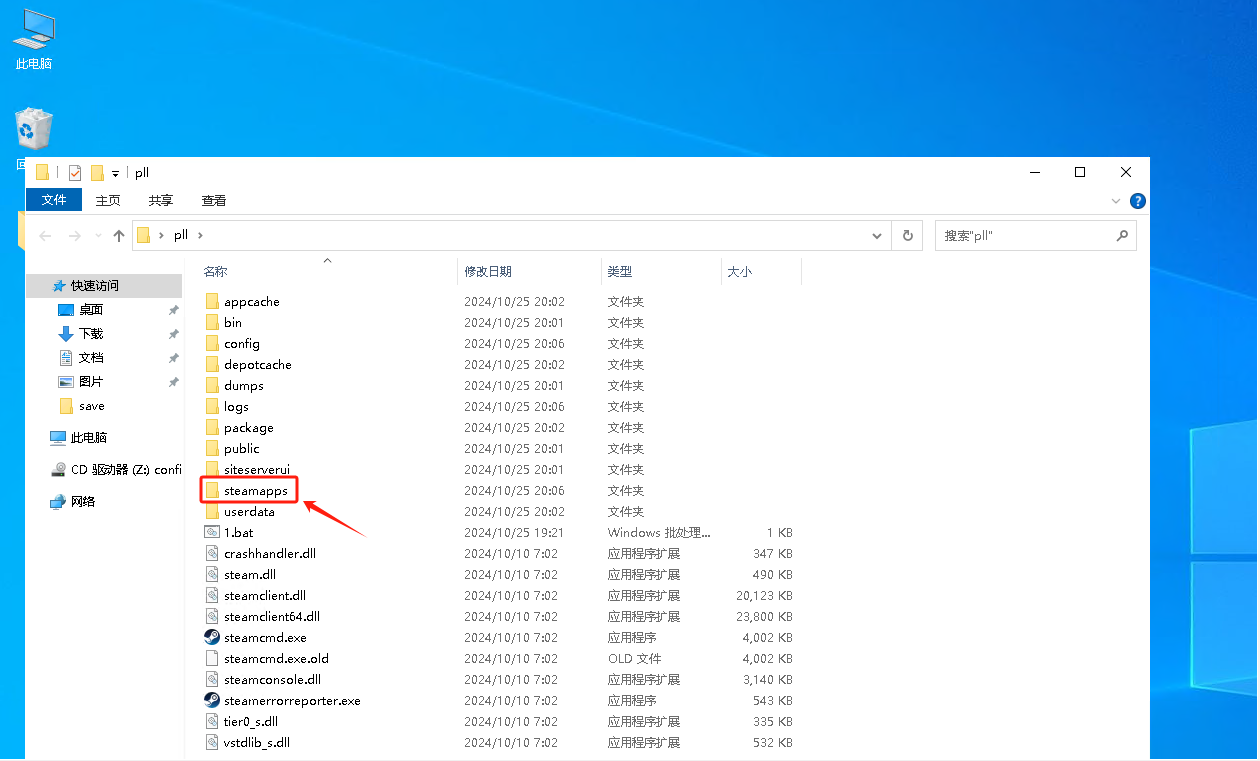Click the Refresh button in address bar
Screen dimensions: 1260x761
(907, 235)
